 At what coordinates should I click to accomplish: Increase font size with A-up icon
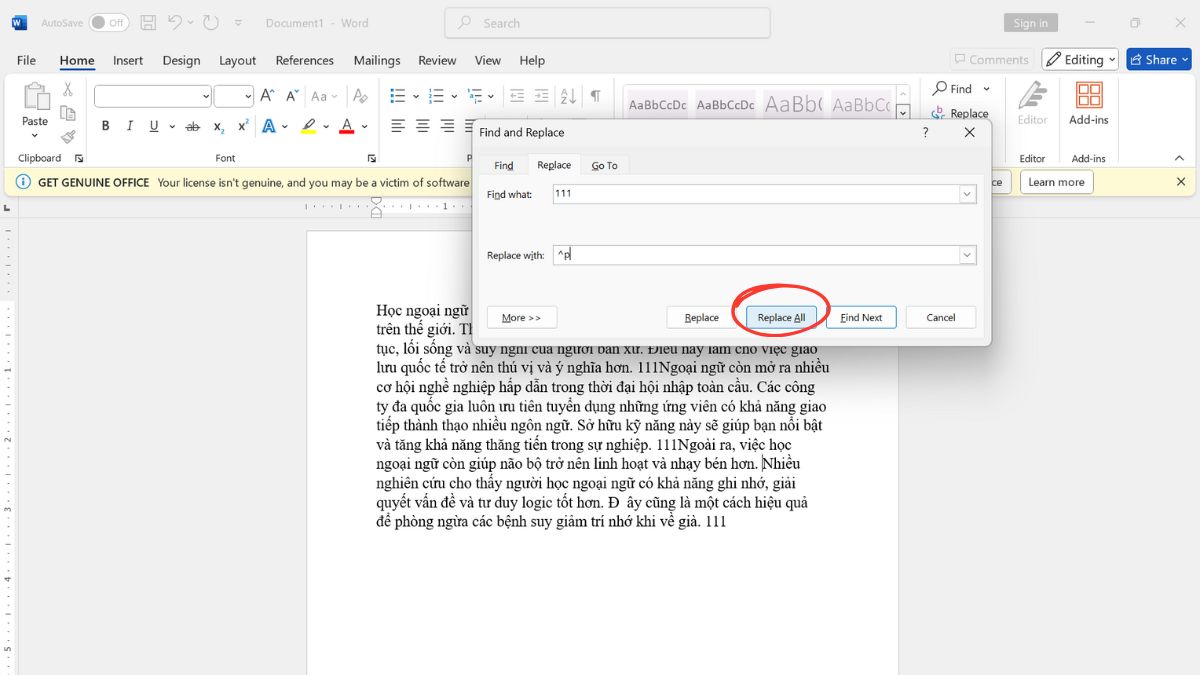[x=267, y=96]
